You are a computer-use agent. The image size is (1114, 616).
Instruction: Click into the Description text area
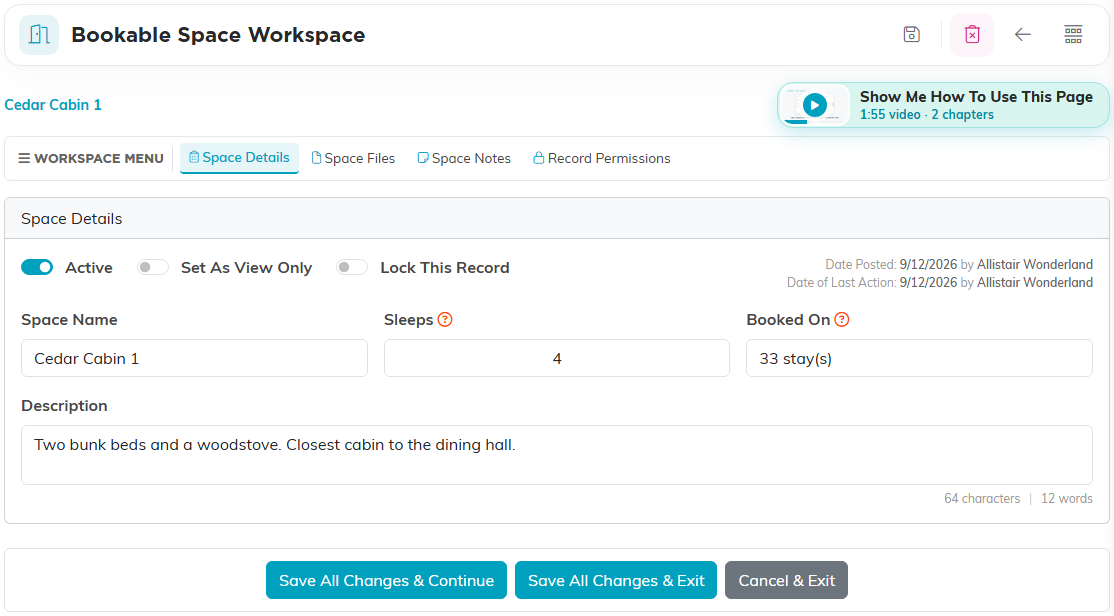click(x=556, y=455)
